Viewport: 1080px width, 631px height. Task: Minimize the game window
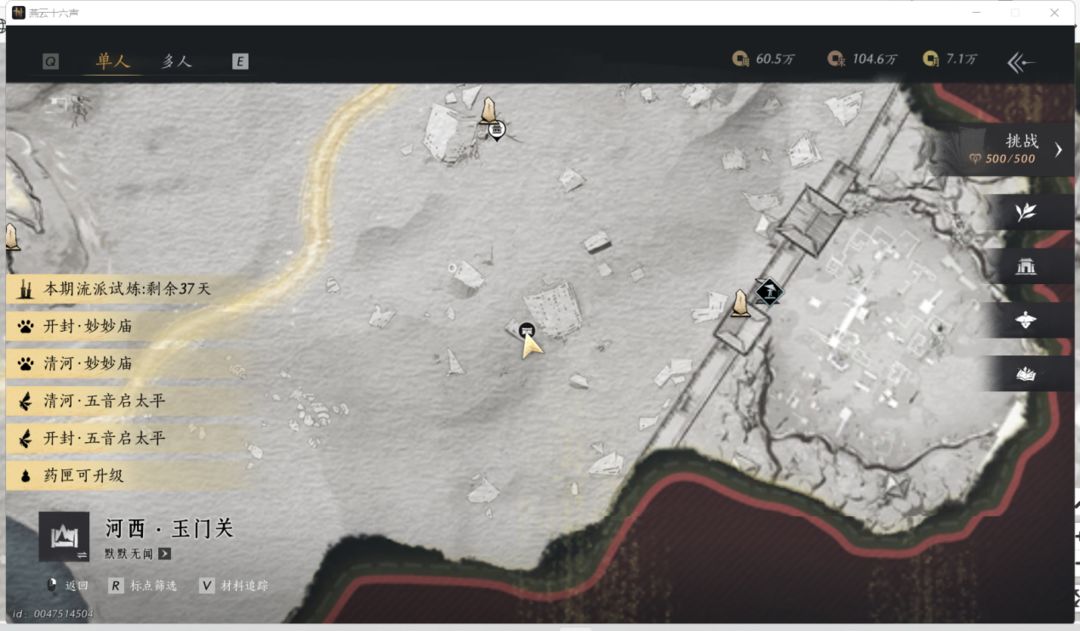tap(976, 12)
